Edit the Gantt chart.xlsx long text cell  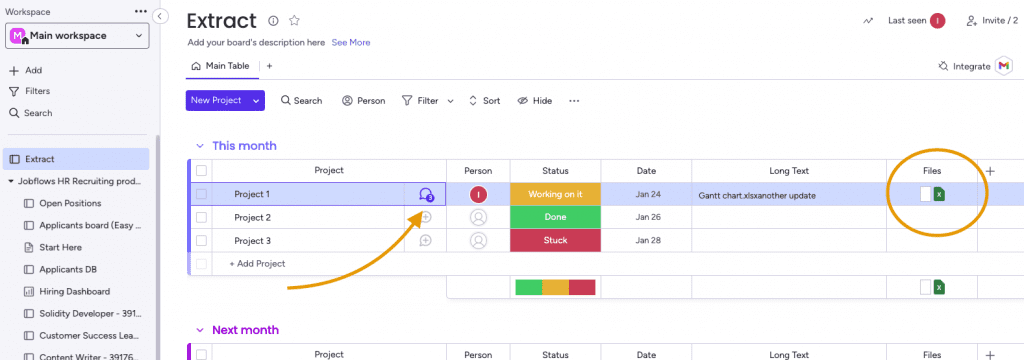pyautogui.click(x=789, y=195)
